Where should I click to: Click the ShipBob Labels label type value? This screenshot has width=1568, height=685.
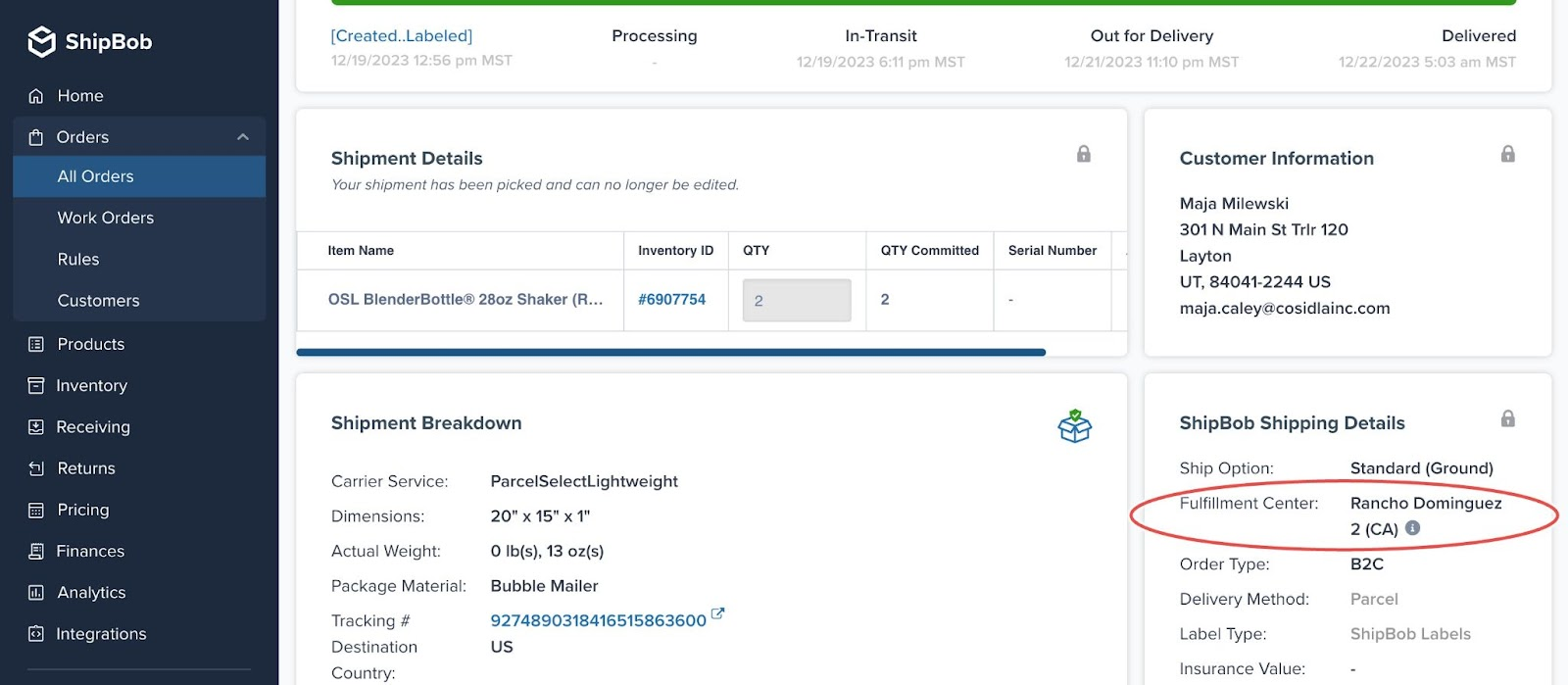pos(1410,634)
